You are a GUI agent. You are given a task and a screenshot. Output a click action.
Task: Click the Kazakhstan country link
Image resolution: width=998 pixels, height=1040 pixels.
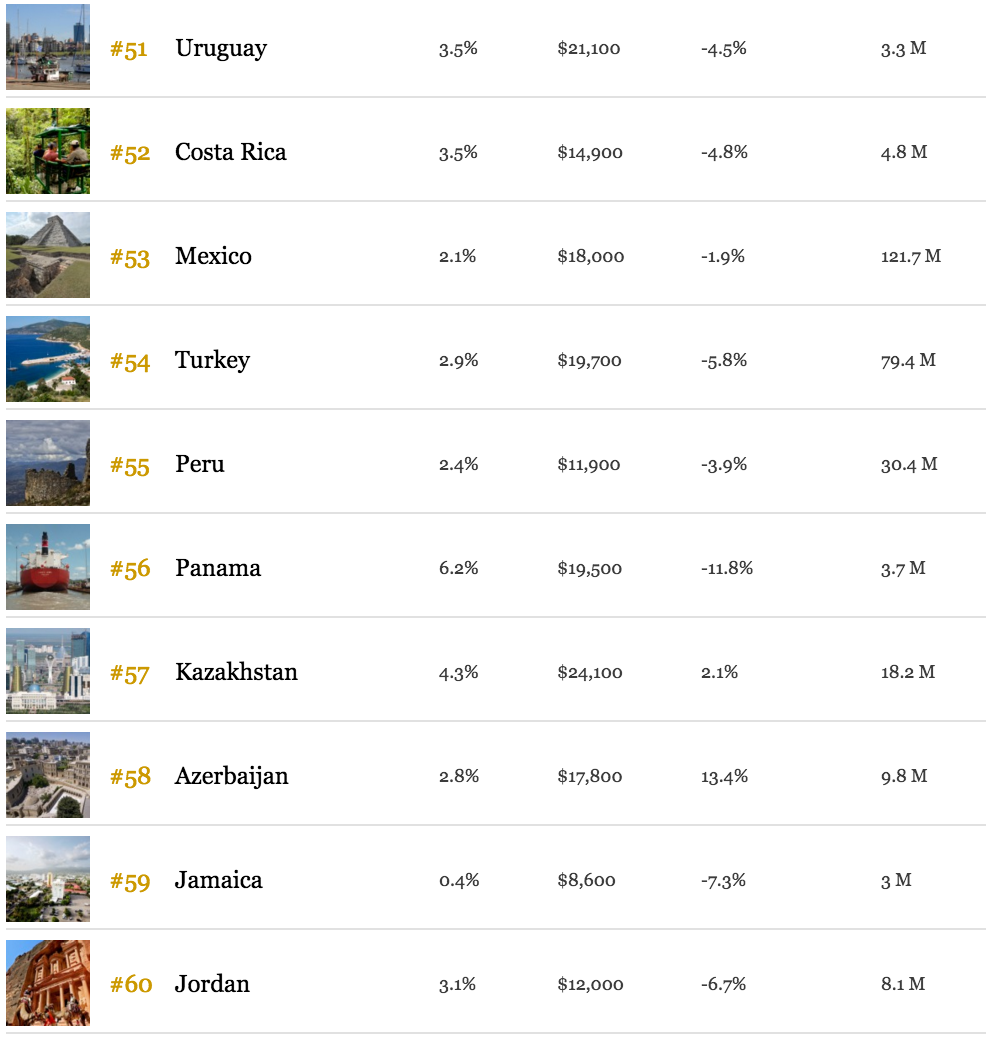tap(236, 672)
